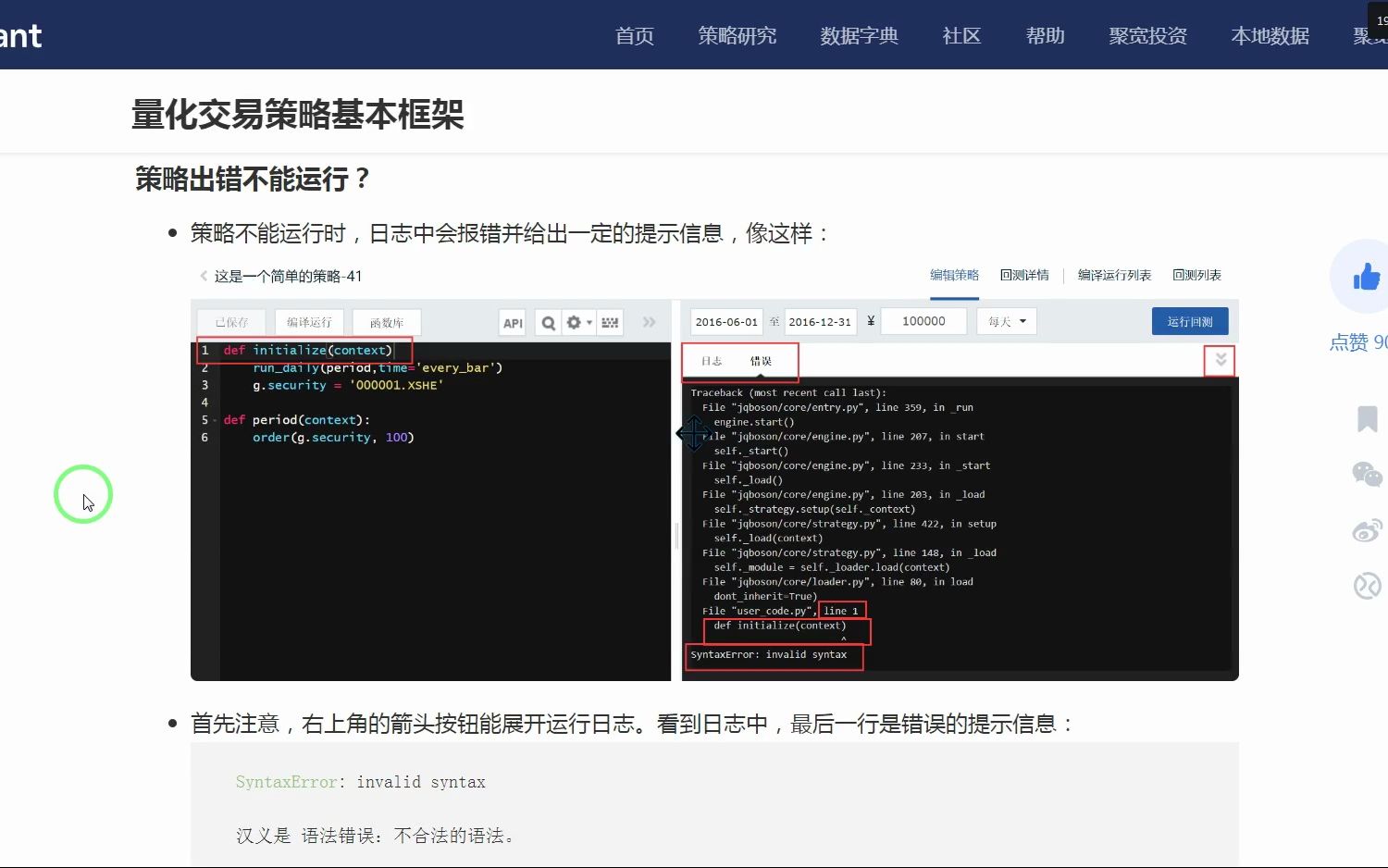Click the Traceback (most recent call last) line

[x=787, y=392]
